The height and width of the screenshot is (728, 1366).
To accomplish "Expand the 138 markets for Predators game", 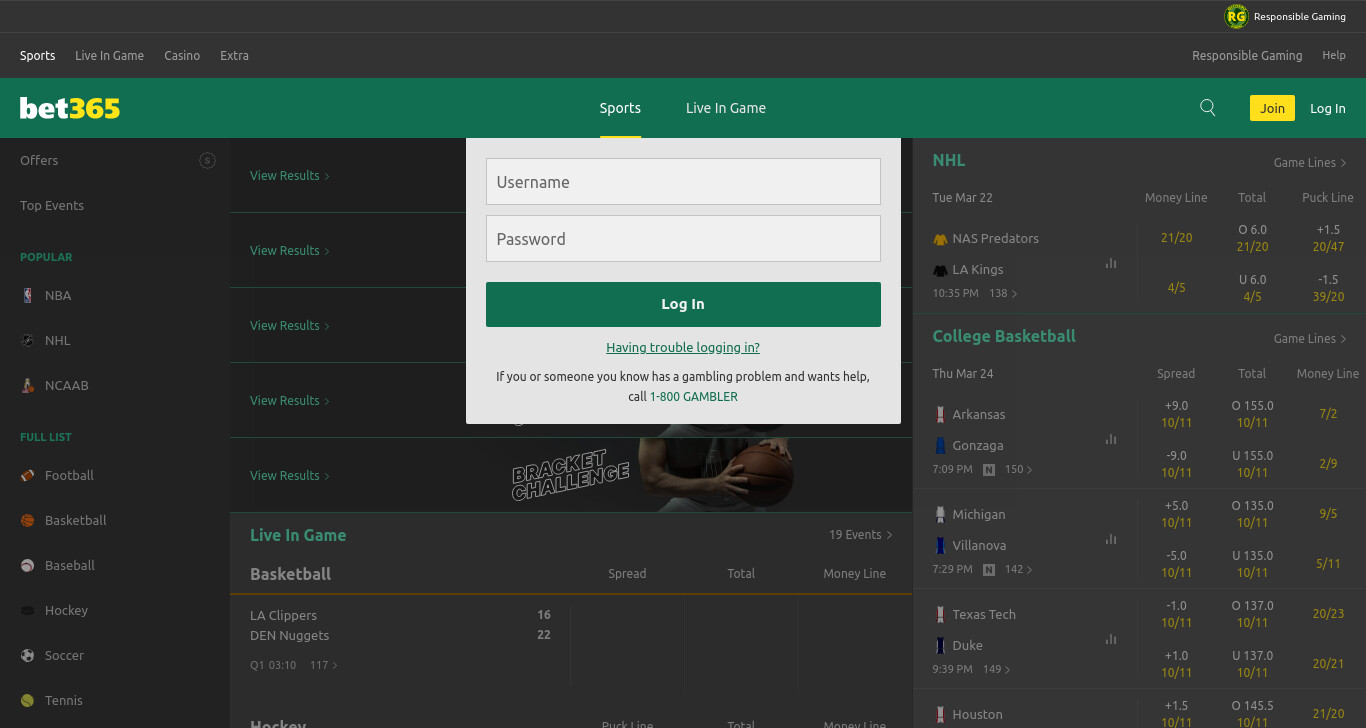I will tap(1003, 294).
